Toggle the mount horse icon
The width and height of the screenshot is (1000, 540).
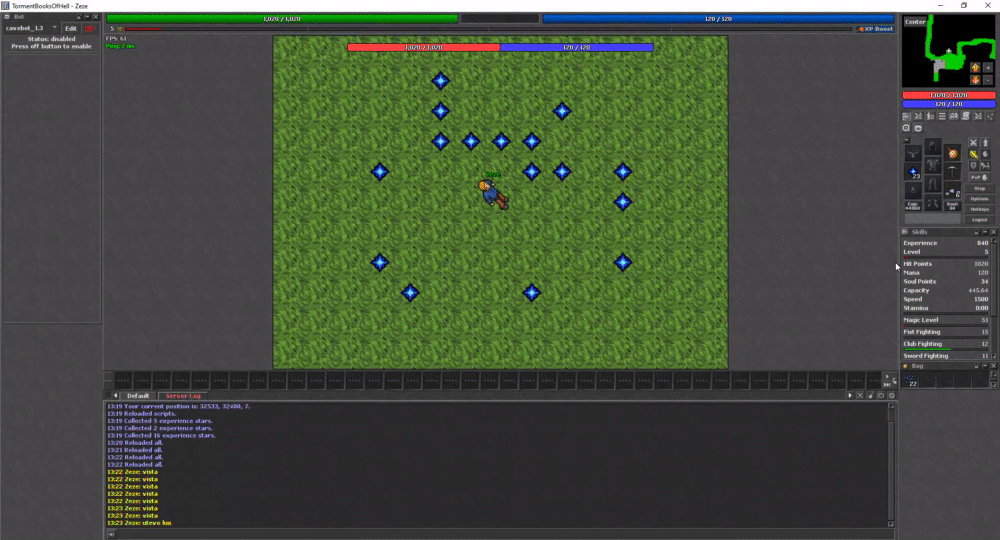tap(985, 166)
